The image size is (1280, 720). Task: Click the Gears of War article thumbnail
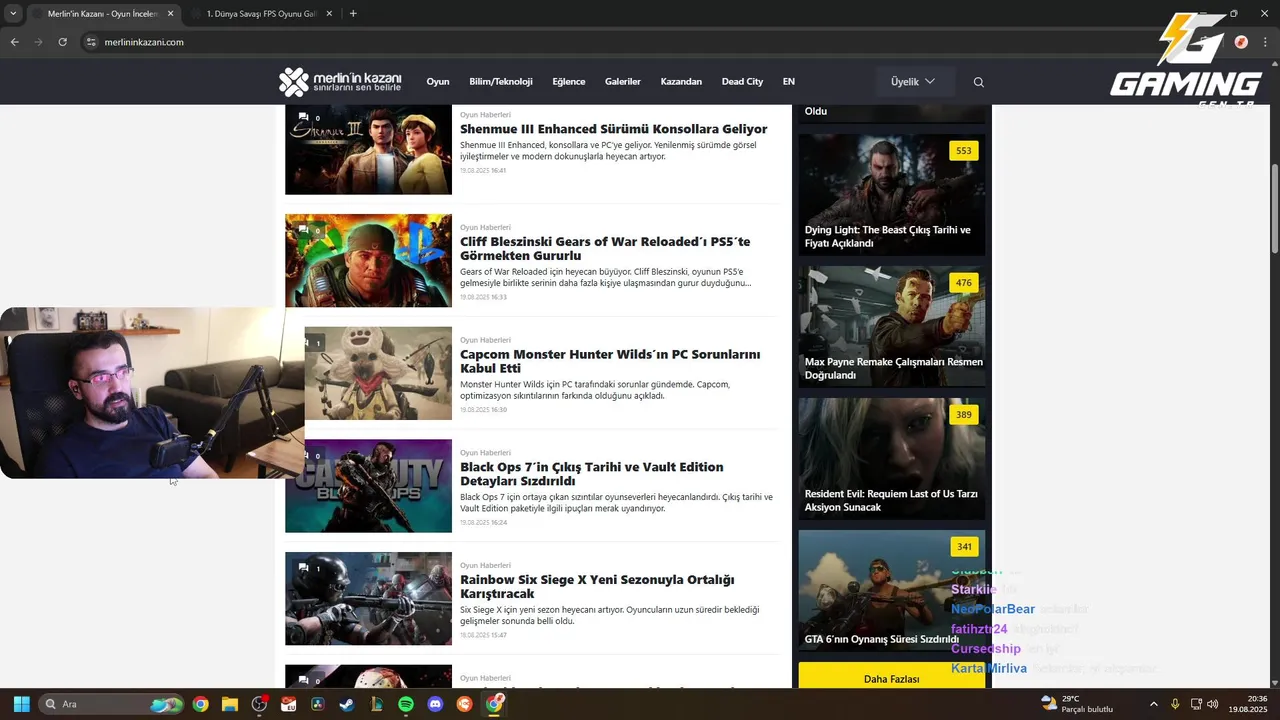[x=368, y=260]
